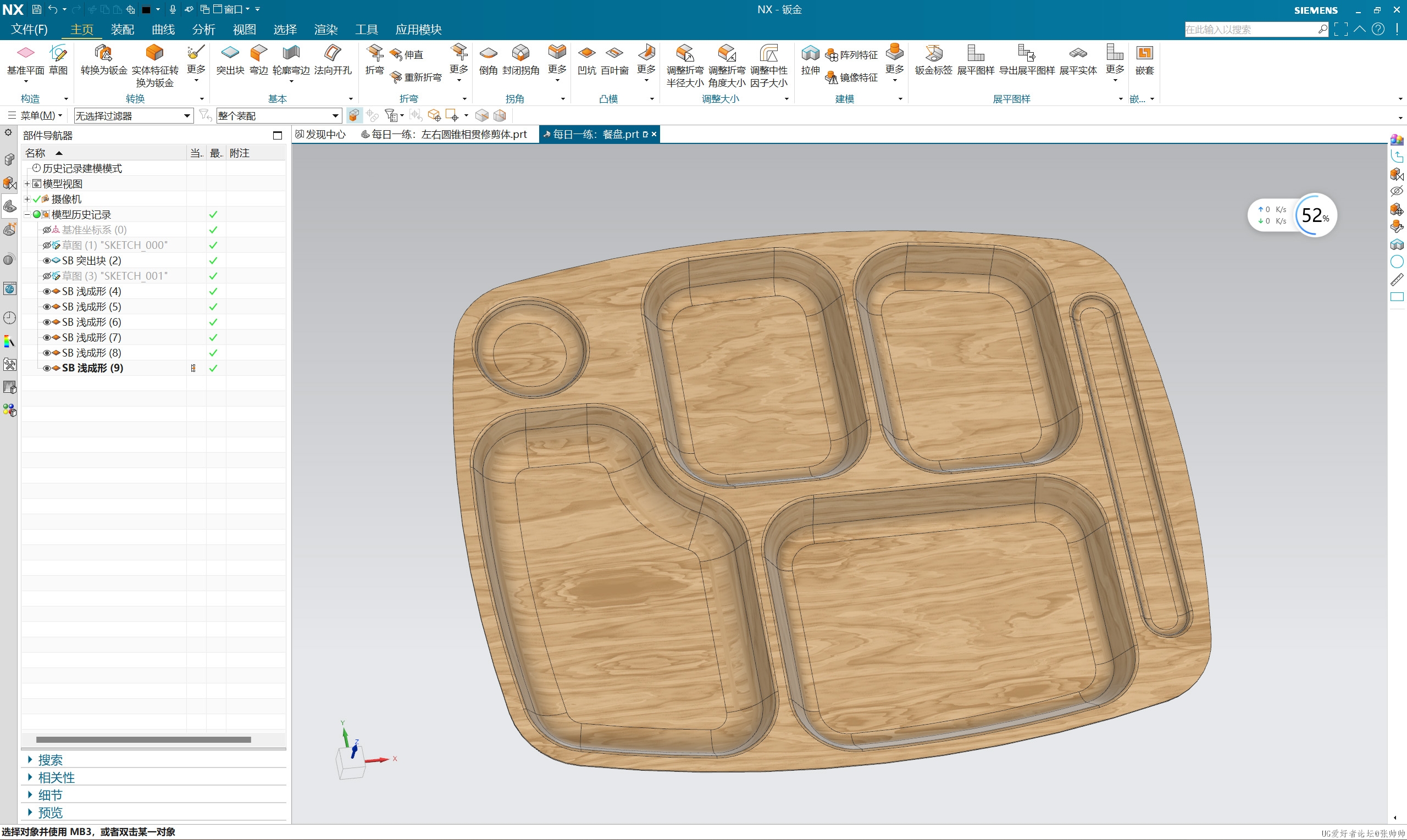Select the 封闭拐角 (Closed Corner) tool
This screenshot has height=840, width=1407.
tap(521, 60)
